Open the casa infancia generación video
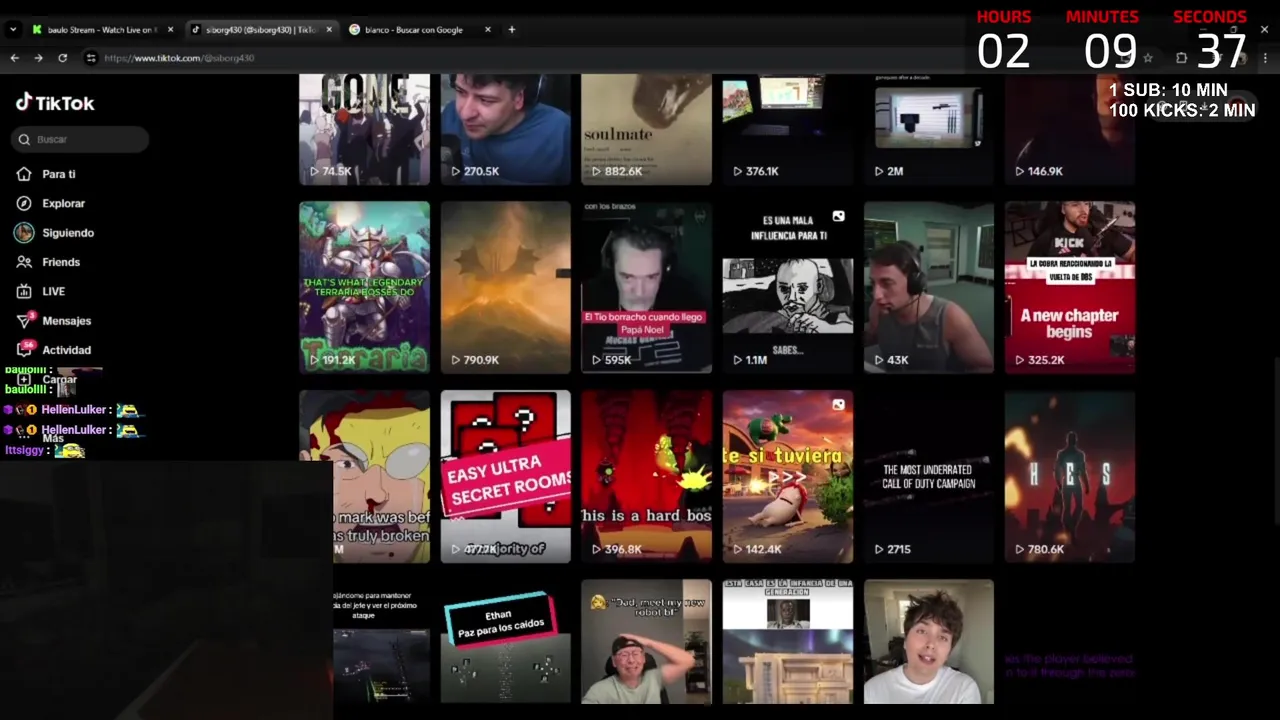The image size is (1280, 720). point(788,642)
